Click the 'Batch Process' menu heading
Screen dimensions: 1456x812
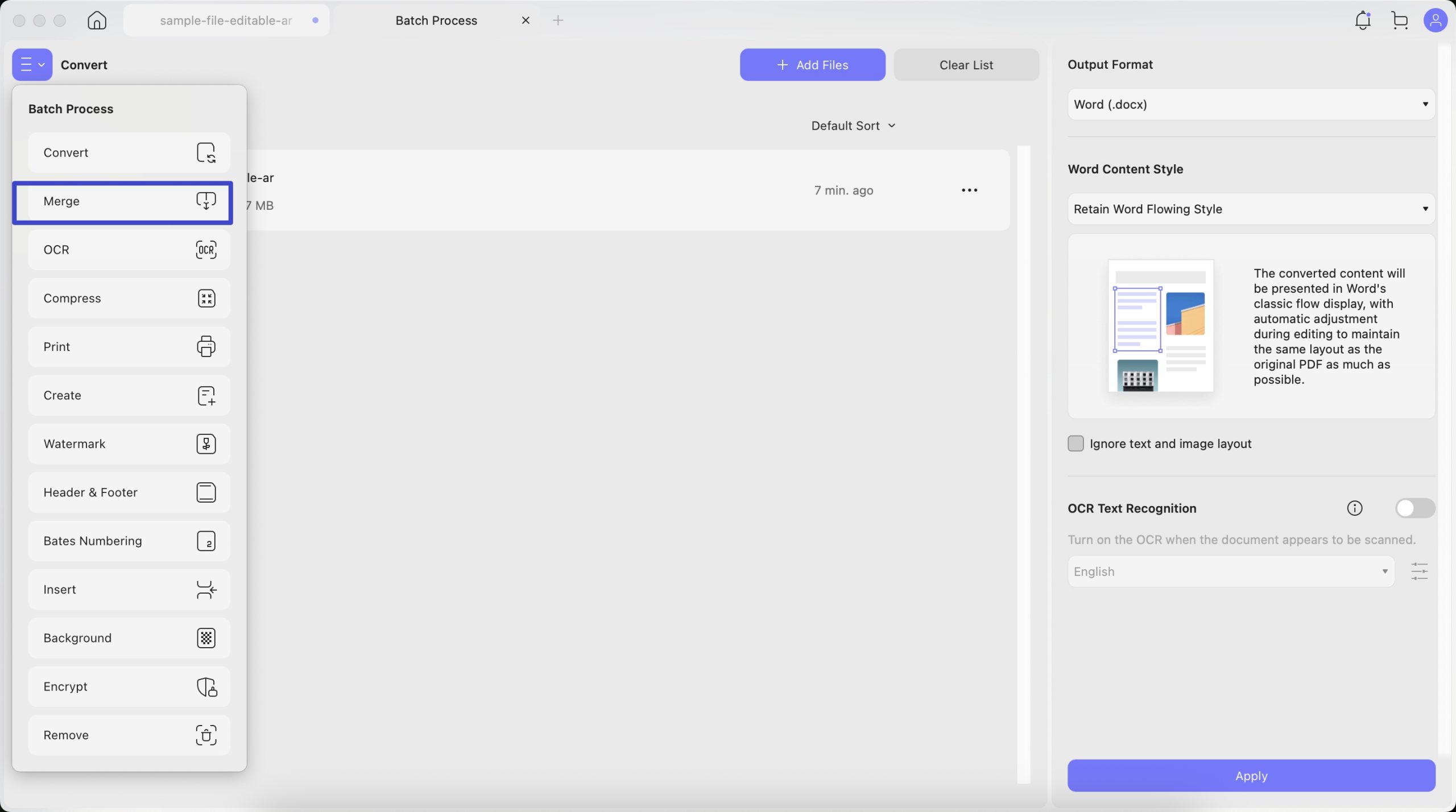tap(71, 109)
